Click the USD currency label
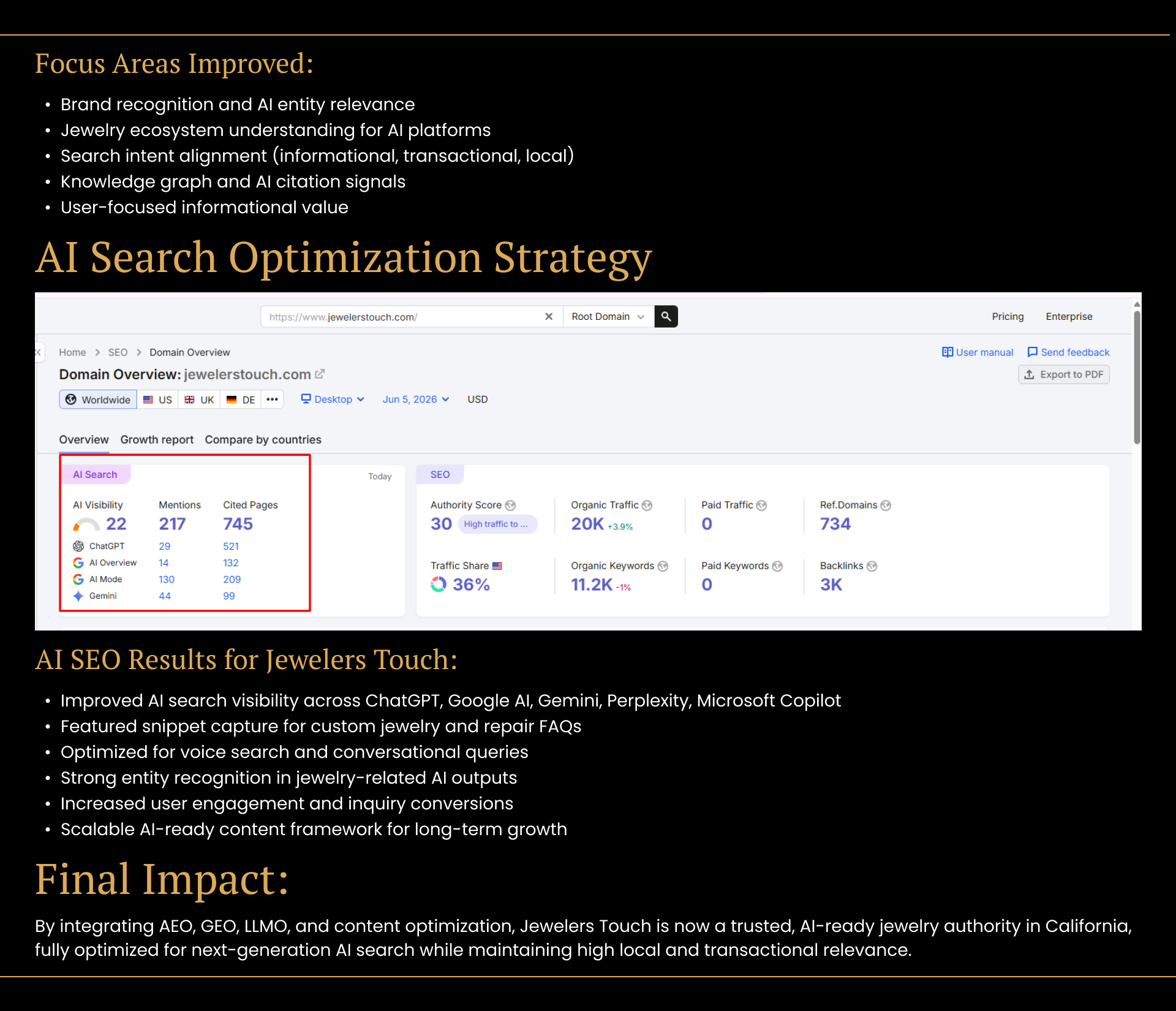 pos(478,399)
